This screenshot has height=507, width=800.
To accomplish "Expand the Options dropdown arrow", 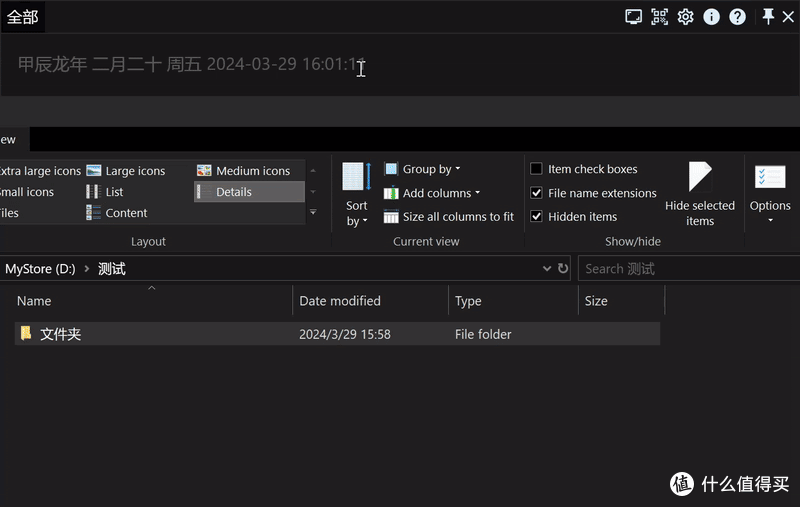I will [770, 220].
